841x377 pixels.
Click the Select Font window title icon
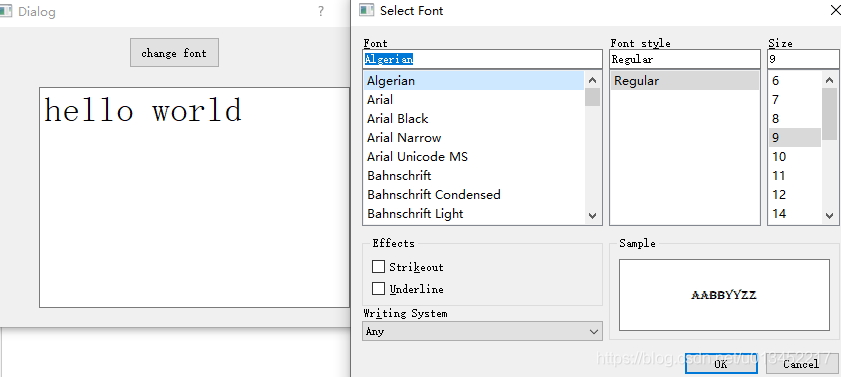[366, 10]
